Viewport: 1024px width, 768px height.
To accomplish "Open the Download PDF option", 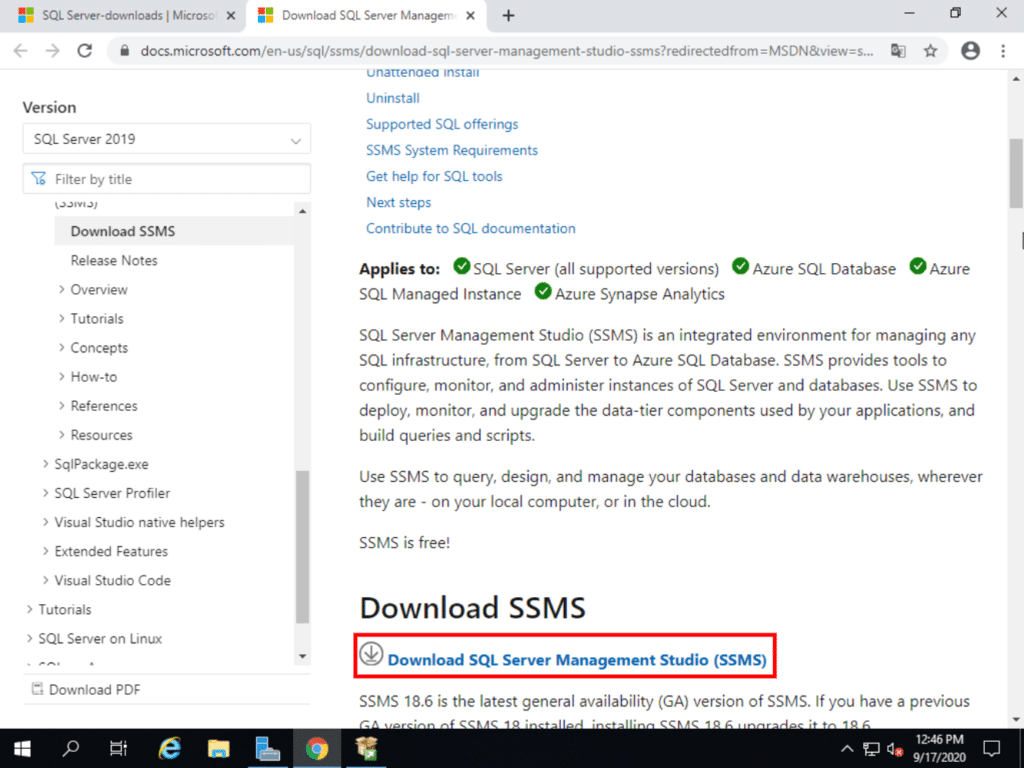I will (x=94, y=689).
